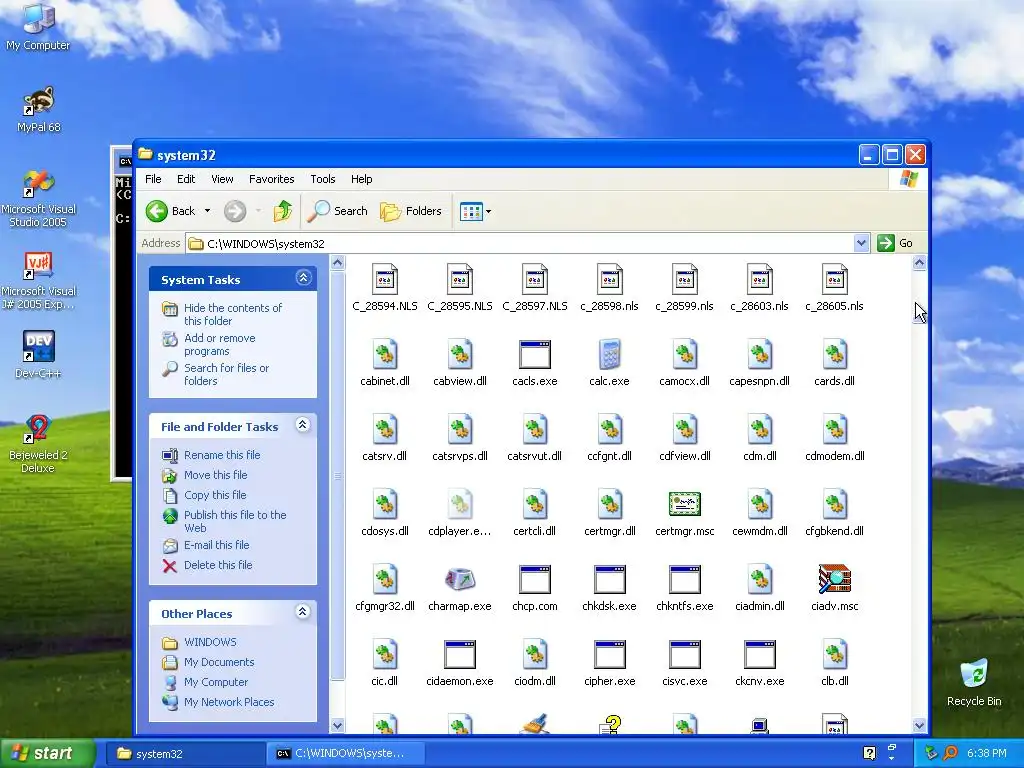Open the Address bar dropdown list
This screenshot has width=1024, height=768.
(x=861, y=243)
